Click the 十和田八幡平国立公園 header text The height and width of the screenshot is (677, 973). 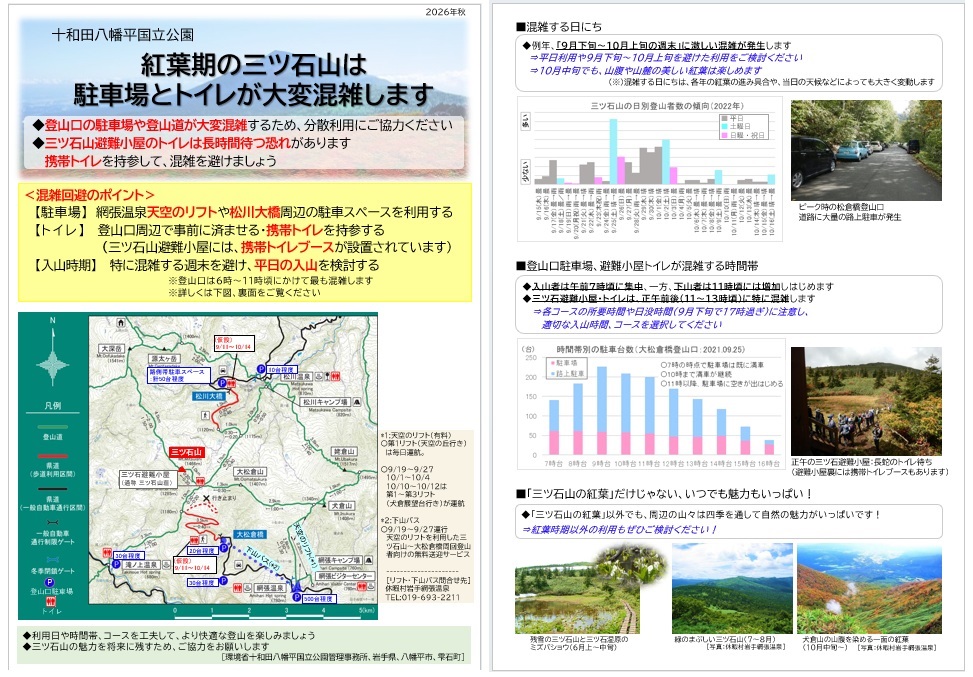122,35
